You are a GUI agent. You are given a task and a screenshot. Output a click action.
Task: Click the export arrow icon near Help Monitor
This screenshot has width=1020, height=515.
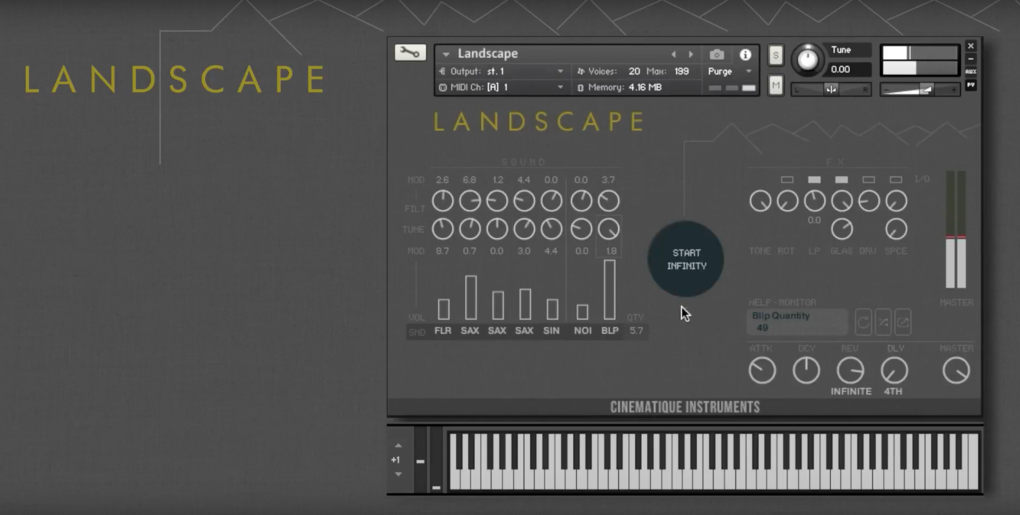coord(903,322)
